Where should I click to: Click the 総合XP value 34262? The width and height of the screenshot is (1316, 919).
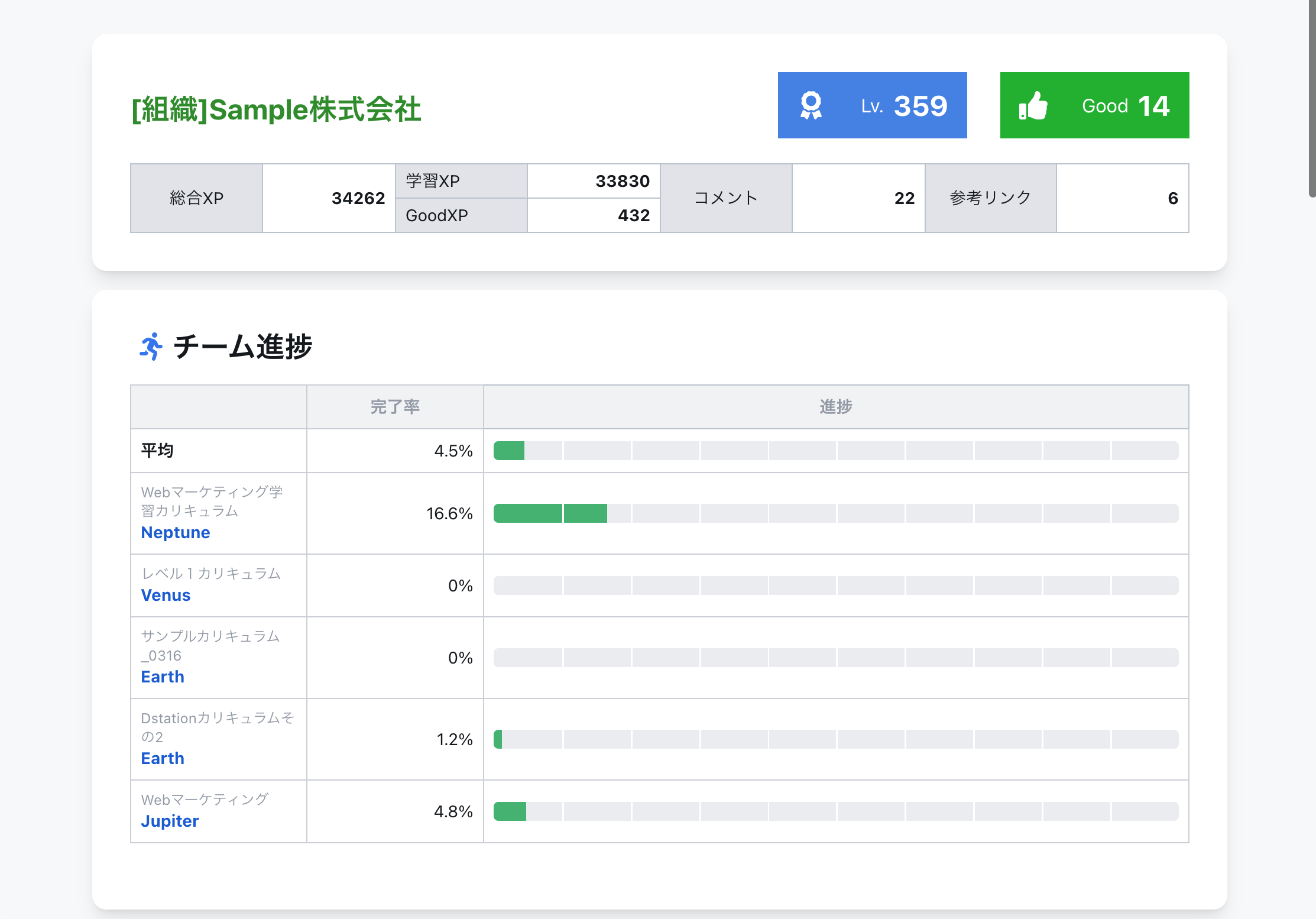(358, 199)
